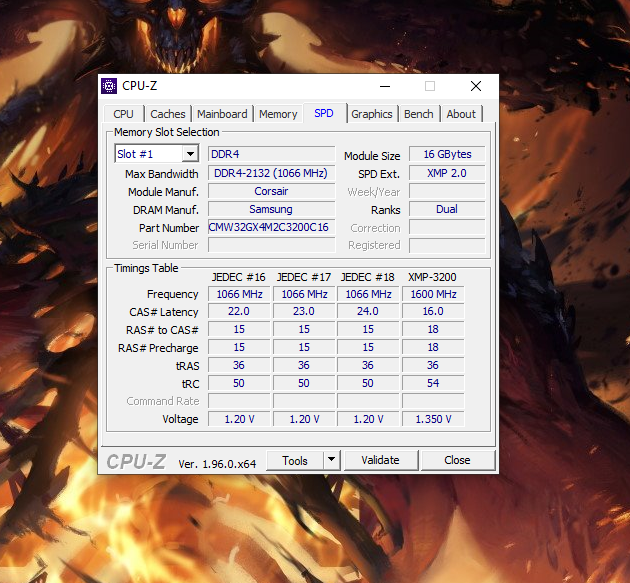Click the 16.0 XMP CAS latency cell

click(433, 311)
